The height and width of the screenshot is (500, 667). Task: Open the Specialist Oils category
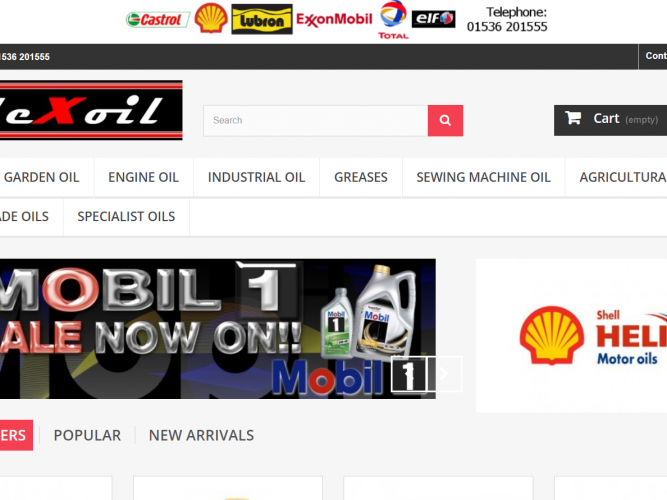[x=126, y=216]
